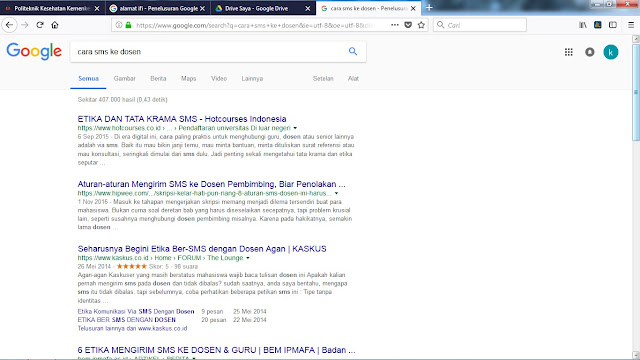Open 'ETIKA BER SMS DENGAN DOSEN' sublink
The width and height of the screenshot is (640, 360).
pyautogui.click(x=127, y=320)
